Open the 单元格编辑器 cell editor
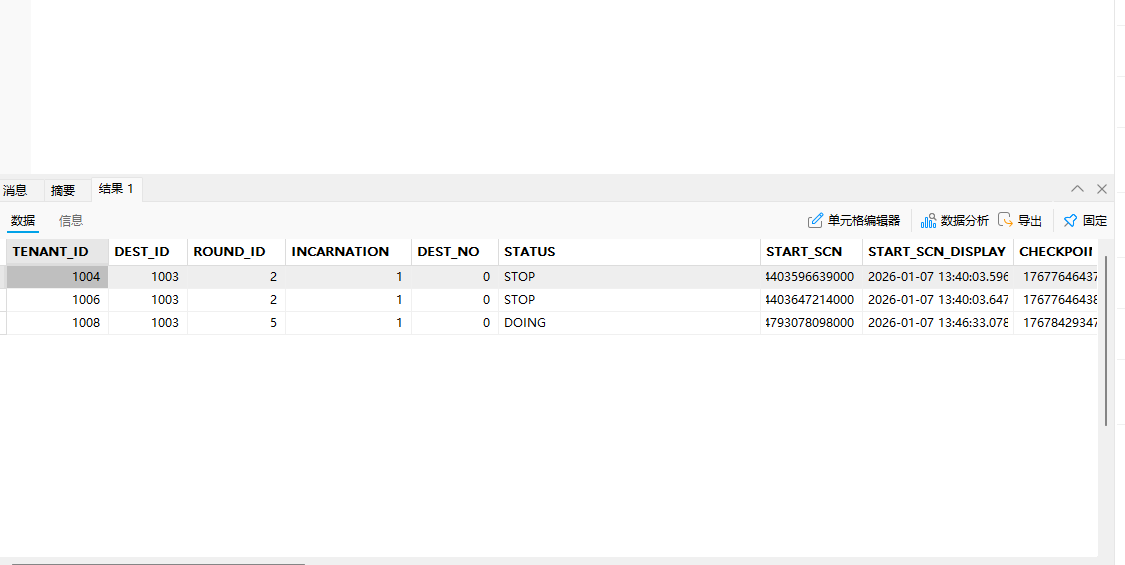This screenshot has width=1125, height=565. click(854, 221)
